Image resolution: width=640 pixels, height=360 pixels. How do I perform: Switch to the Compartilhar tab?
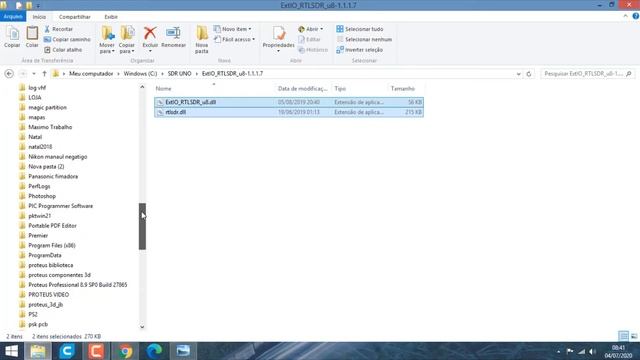pyautogui.click(x=75, y=17)
